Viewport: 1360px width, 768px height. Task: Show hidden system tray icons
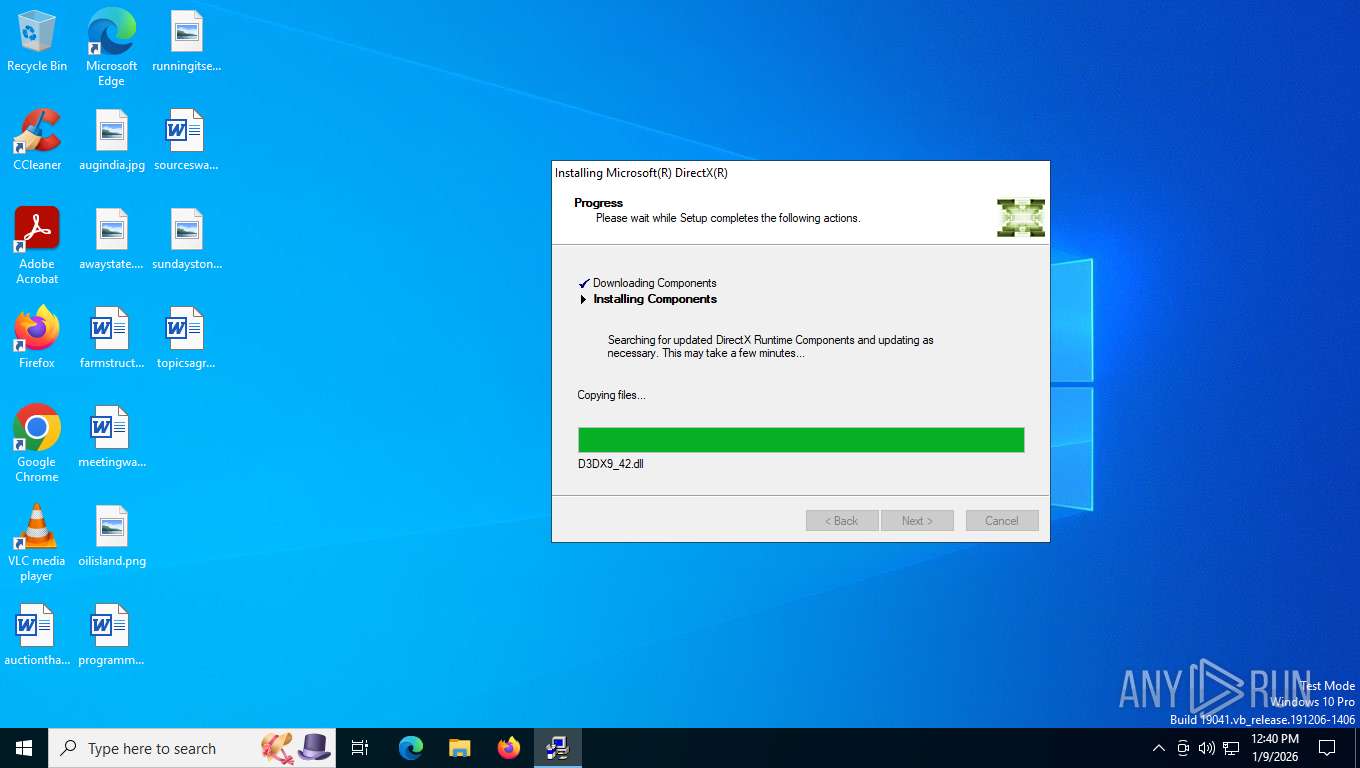click(1158, 748)
